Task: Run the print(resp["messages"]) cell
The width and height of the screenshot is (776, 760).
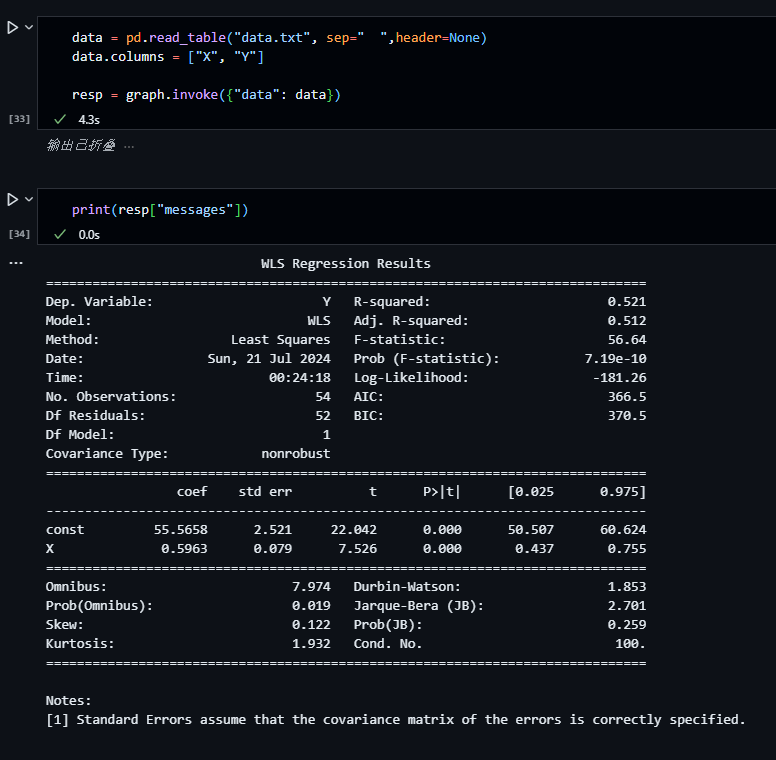Action: (12, 200)
